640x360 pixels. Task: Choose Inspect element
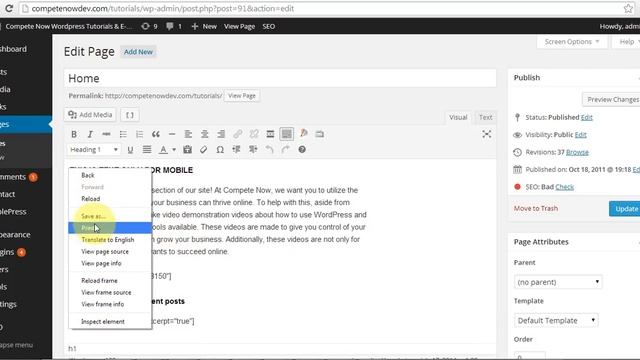tap(110, 322)
